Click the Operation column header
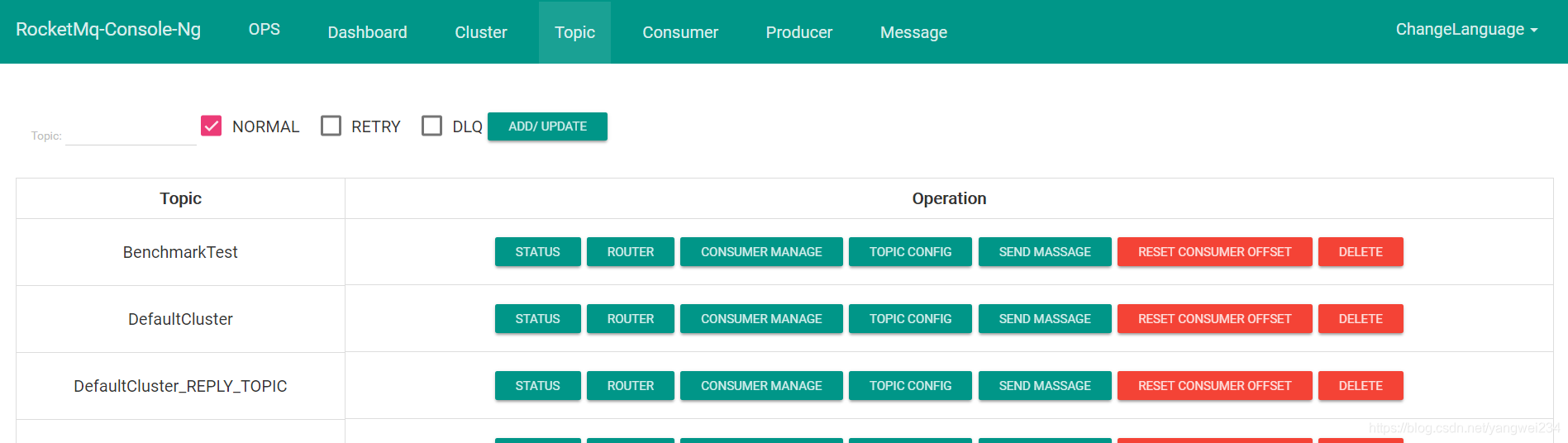The height and width of the screenshot is (443, 1568). (949, 198)
